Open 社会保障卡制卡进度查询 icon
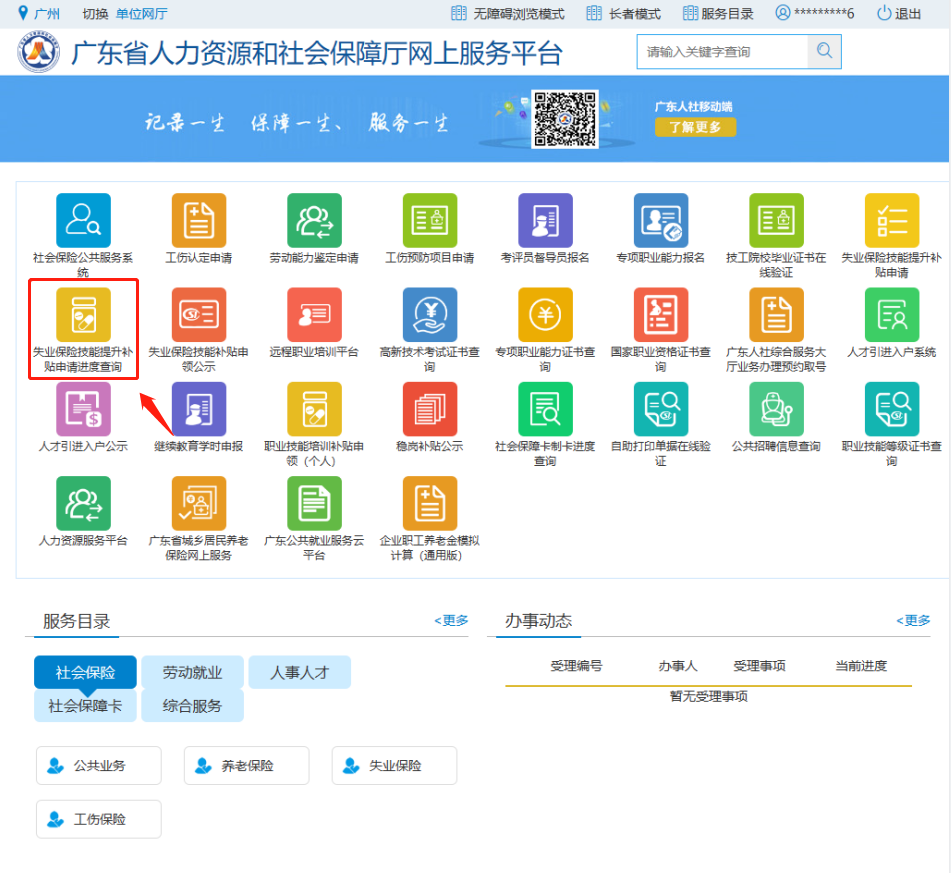Viewport: 951px width, 873px height. 545,409
